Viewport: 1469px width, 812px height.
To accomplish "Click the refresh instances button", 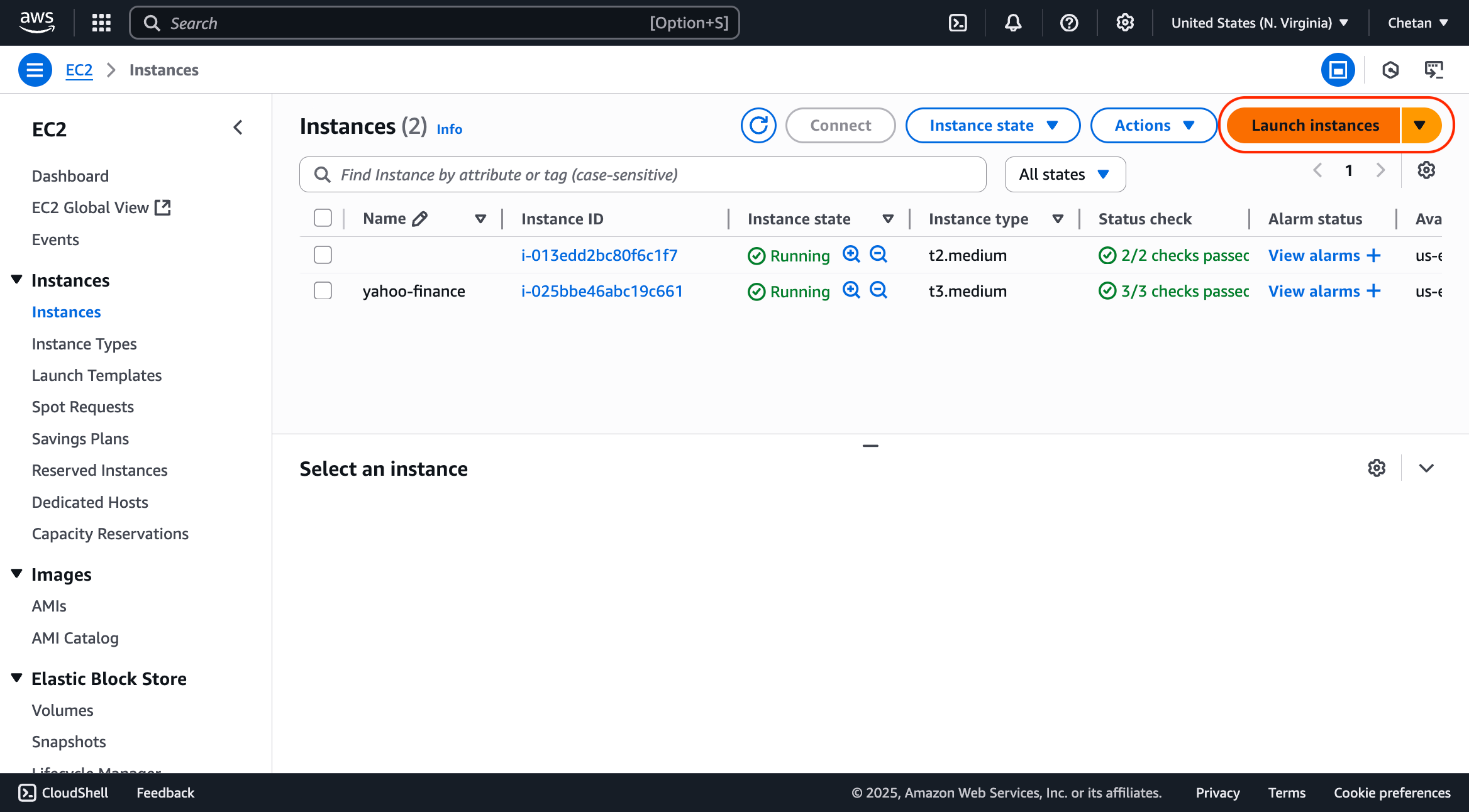I will [x=758, y=126].
